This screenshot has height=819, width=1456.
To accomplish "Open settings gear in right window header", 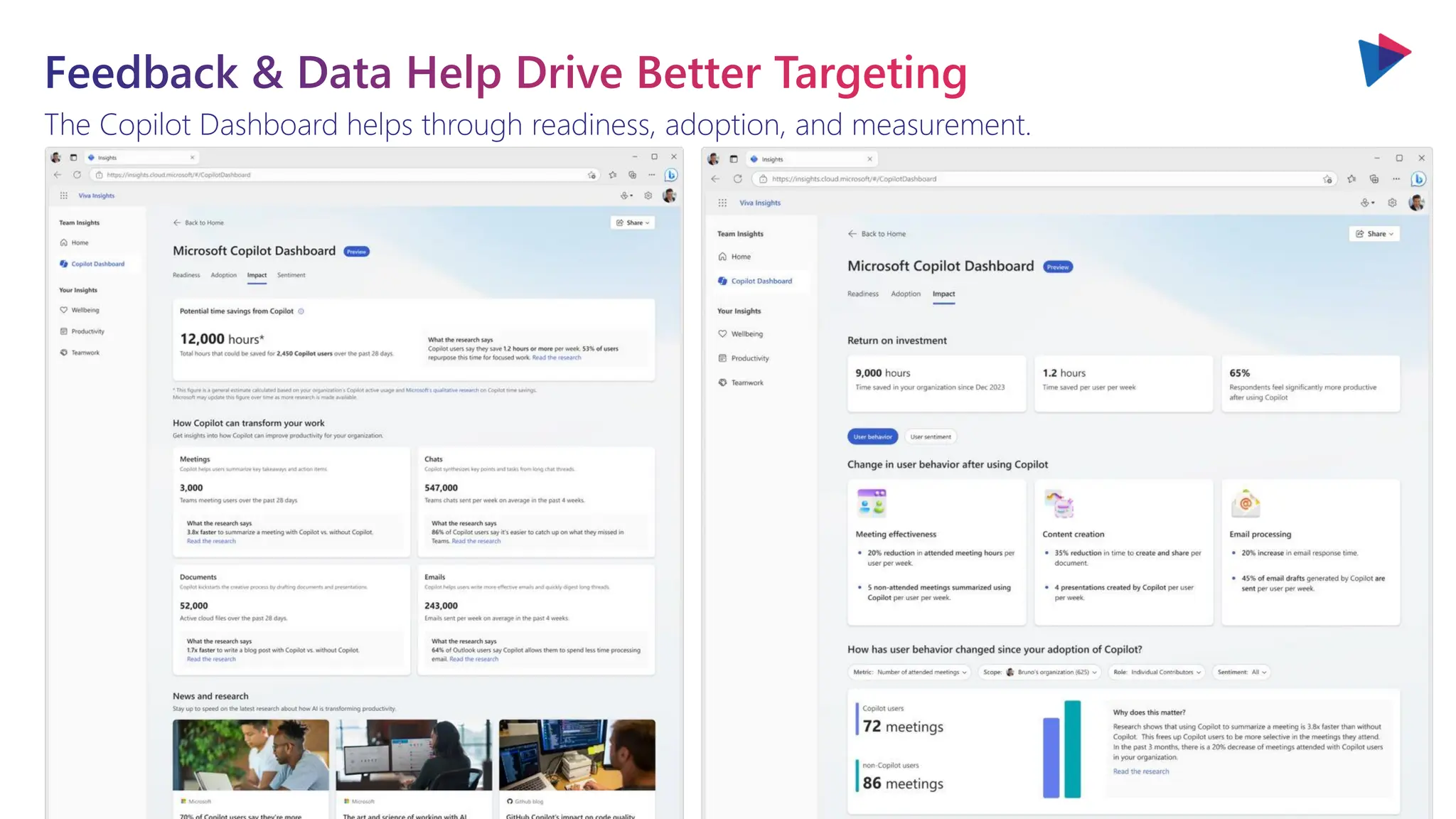I will coord(1392,203).
